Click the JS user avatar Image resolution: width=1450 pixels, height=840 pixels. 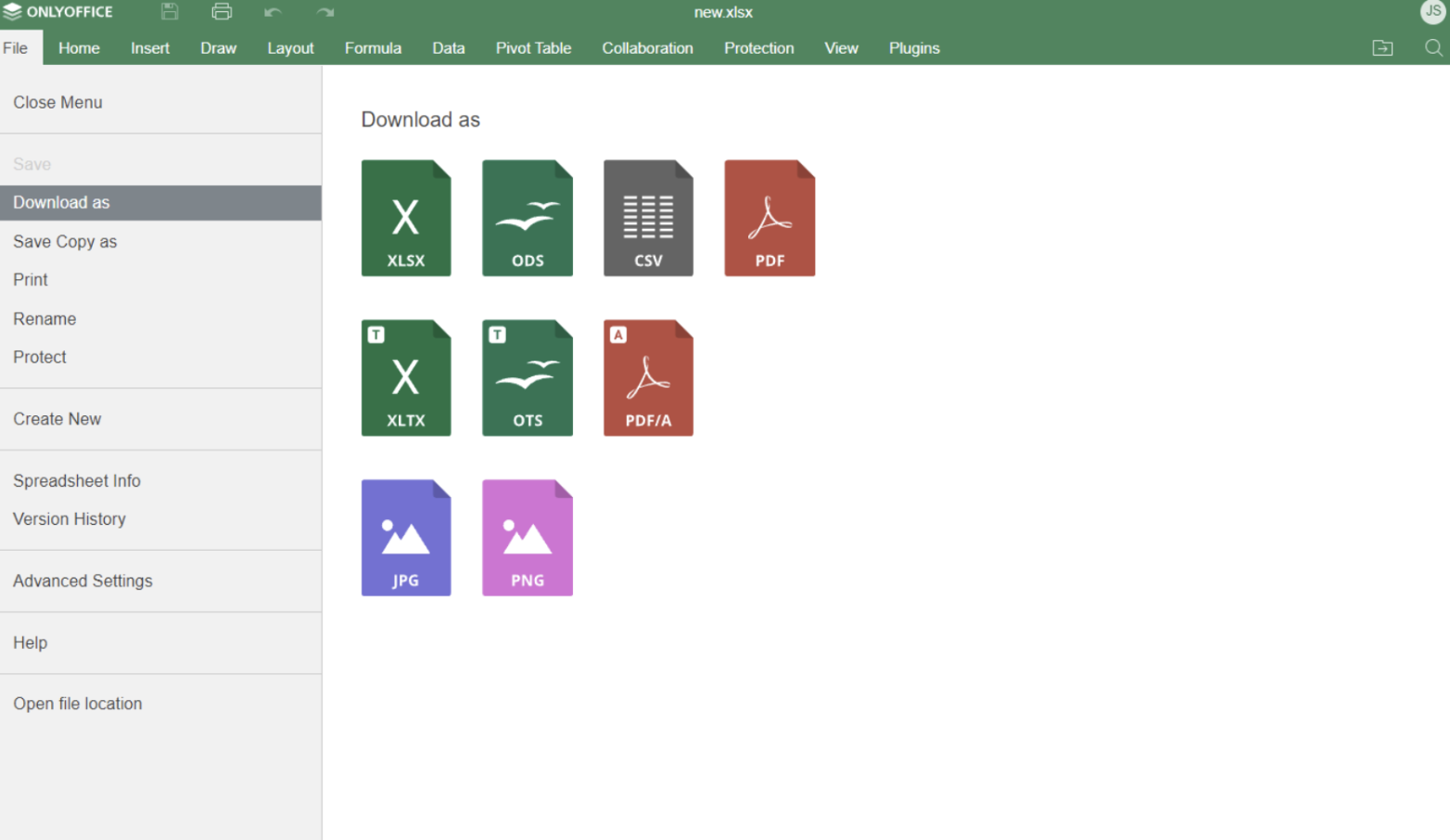pos(1433,11)
